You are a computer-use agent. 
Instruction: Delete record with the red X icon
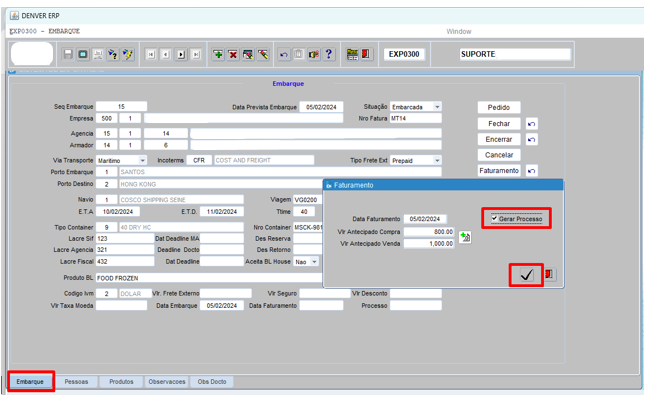[233, 54]
